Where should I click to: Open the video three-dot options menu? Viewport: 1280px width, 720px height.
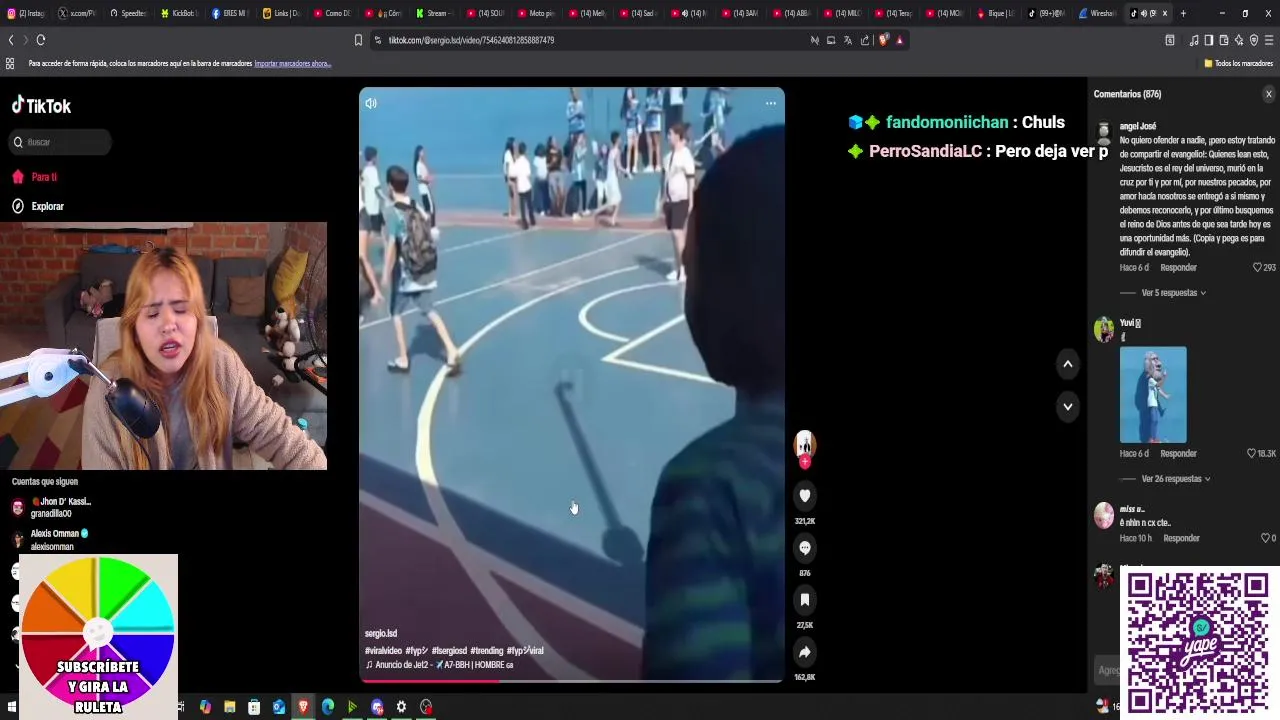[771, 103]
